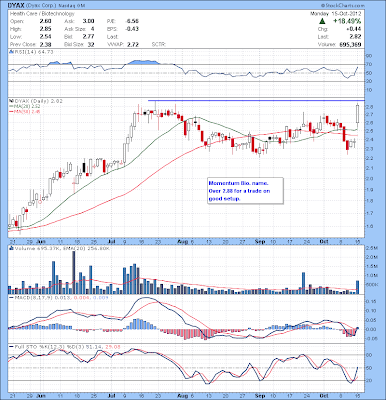Click the MACD legend line marker
The width and height of the screenshot is (386, 400).
click(x=11, y=297)
